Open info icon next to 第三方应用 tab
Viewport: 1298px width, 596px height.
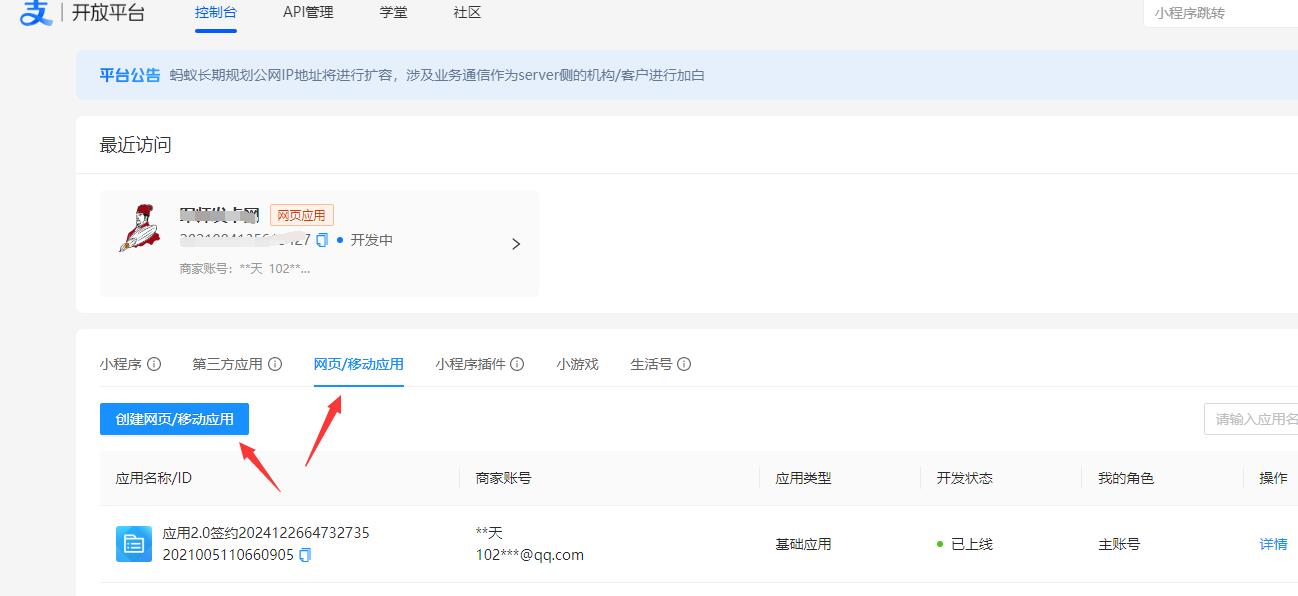275,364
